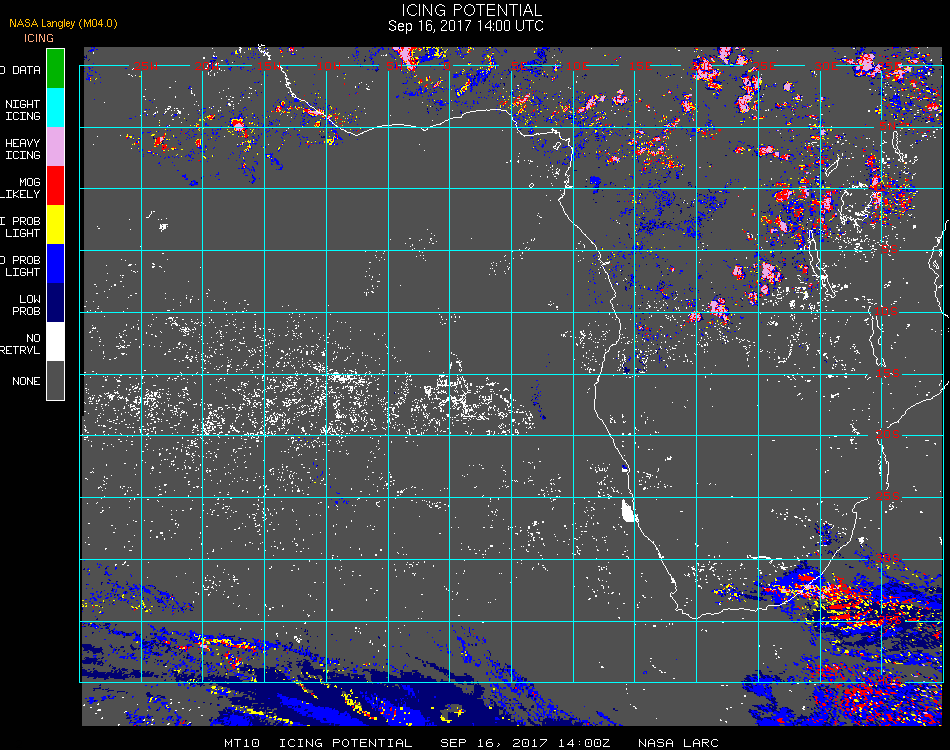Click the footer 'SEP 16, 2017 14:00Z' timestamp
Image resolution: width=950 pixels, height=750 pixels.
pyautogui.click(x=525, y=743)
